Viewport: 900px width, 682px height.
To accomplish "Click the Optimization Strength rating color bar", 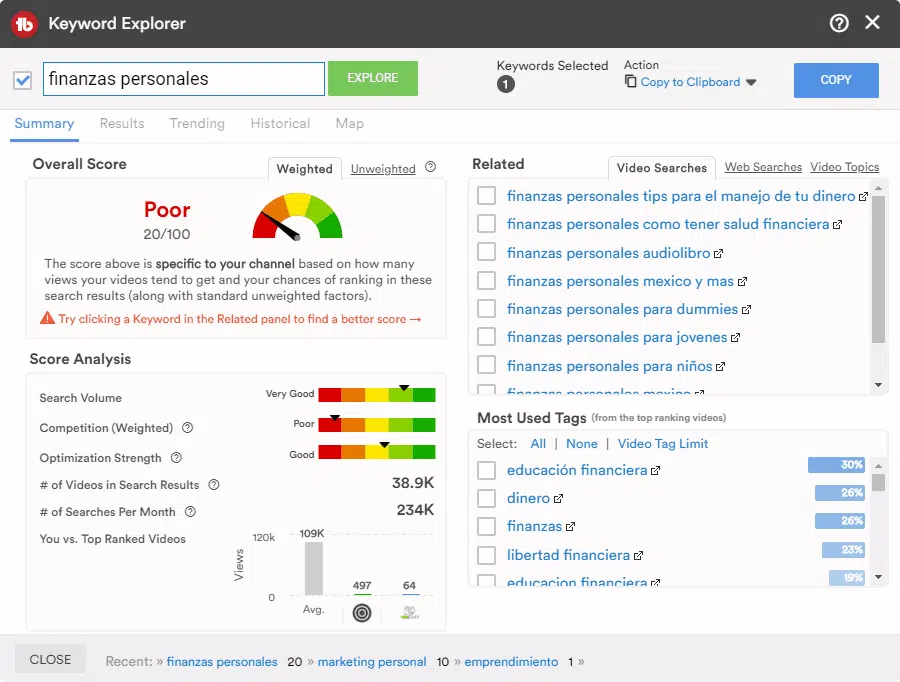I will pyautogui.click(x=377, y=452).
